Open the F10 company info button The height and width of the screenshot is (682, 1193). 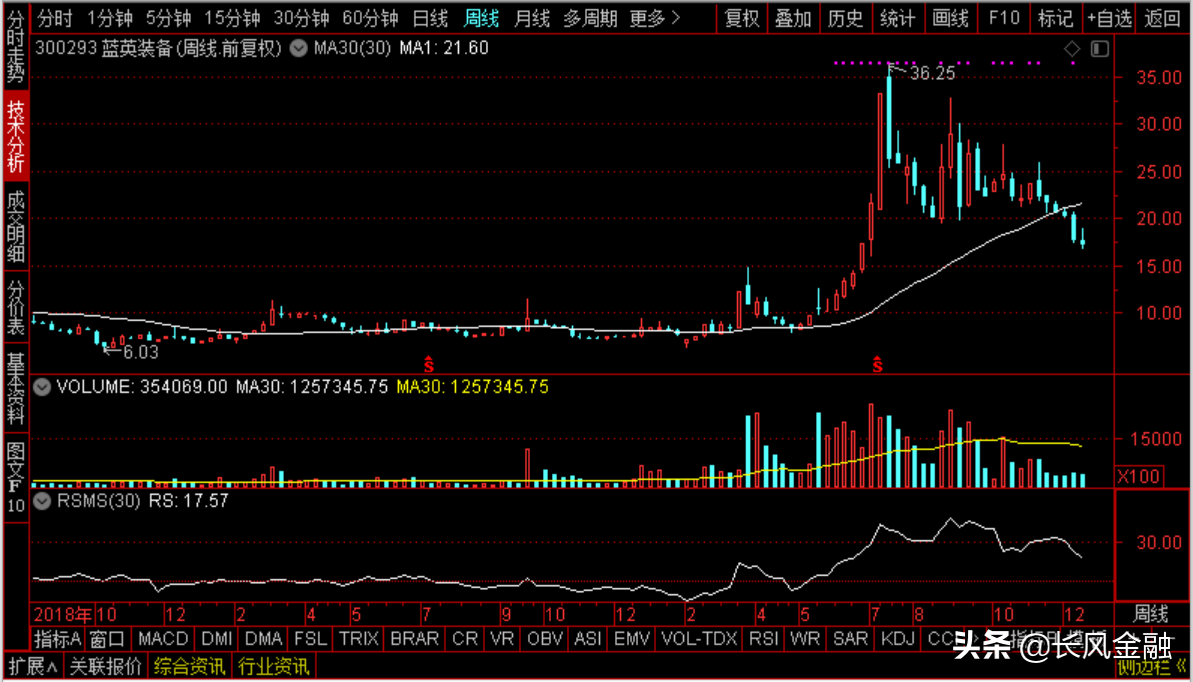point(1004,18)
